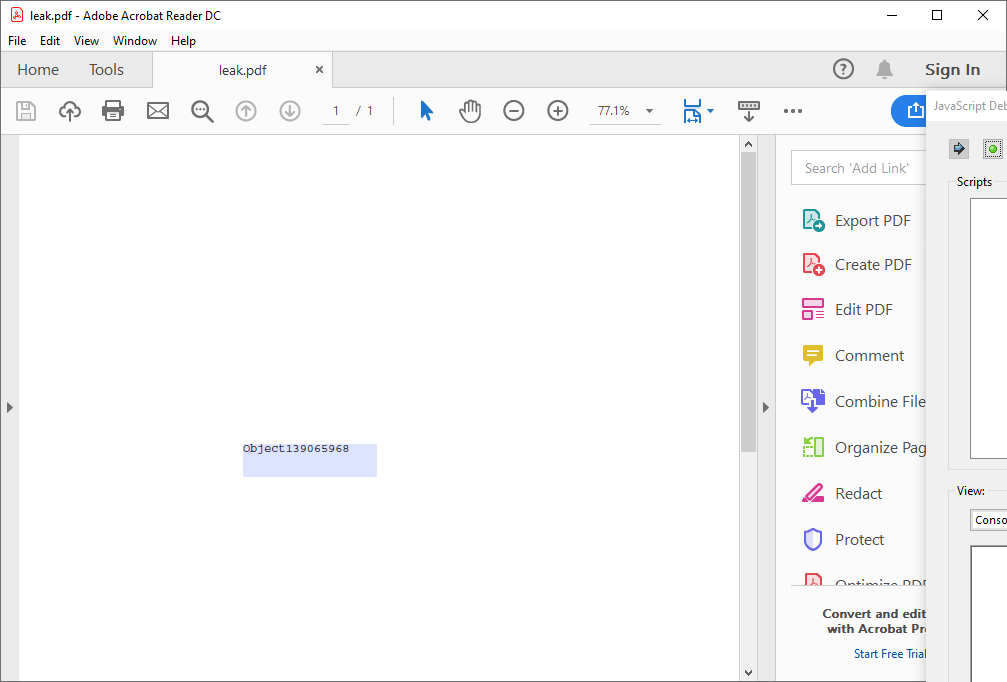Zoom out with the minus icon

[514, 111]
